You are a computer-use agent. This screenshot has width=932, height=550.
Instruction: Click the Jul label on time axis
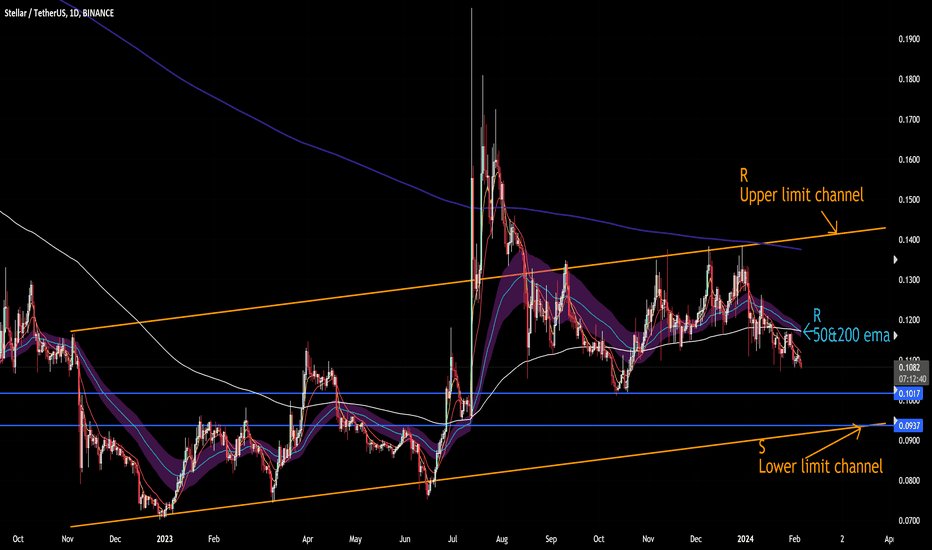453,539
